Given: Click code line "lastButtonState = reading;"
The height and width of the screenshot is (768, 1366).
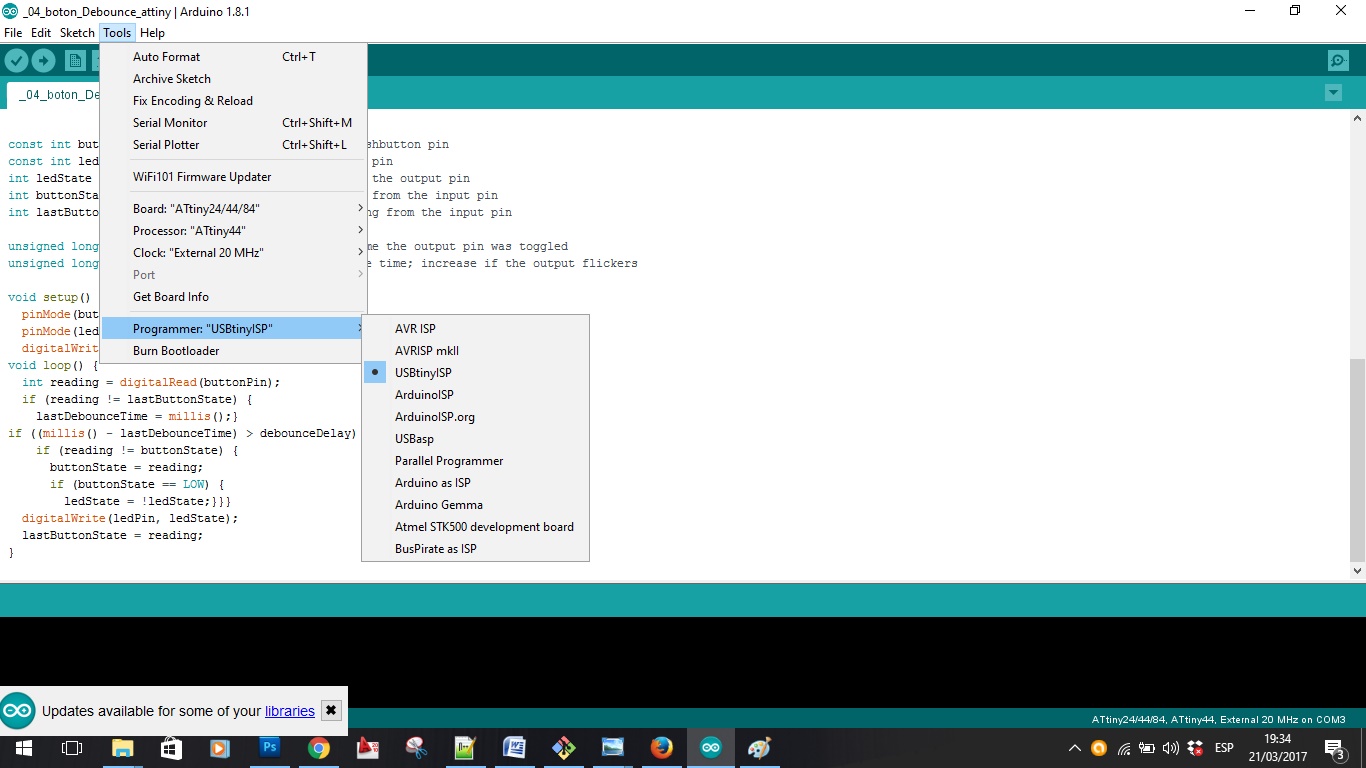Looking at the screenshot, I should click(112, 535).
